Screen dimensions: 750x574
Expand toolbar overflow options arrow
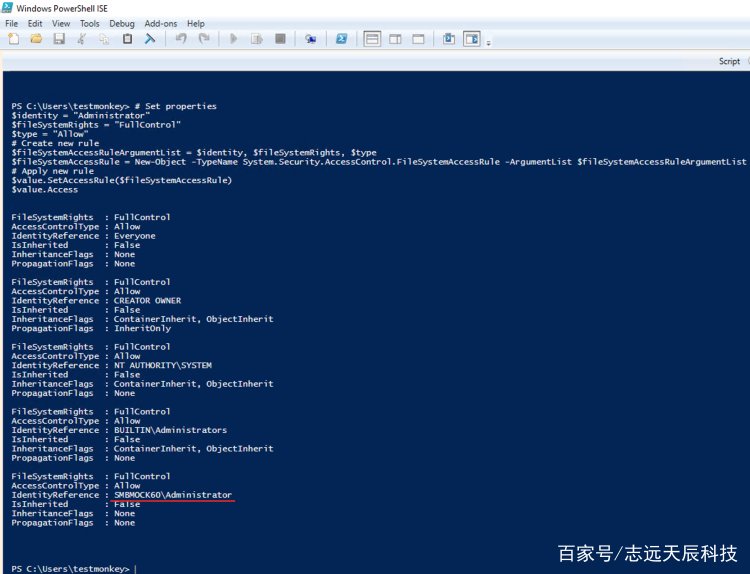[488, 43]
